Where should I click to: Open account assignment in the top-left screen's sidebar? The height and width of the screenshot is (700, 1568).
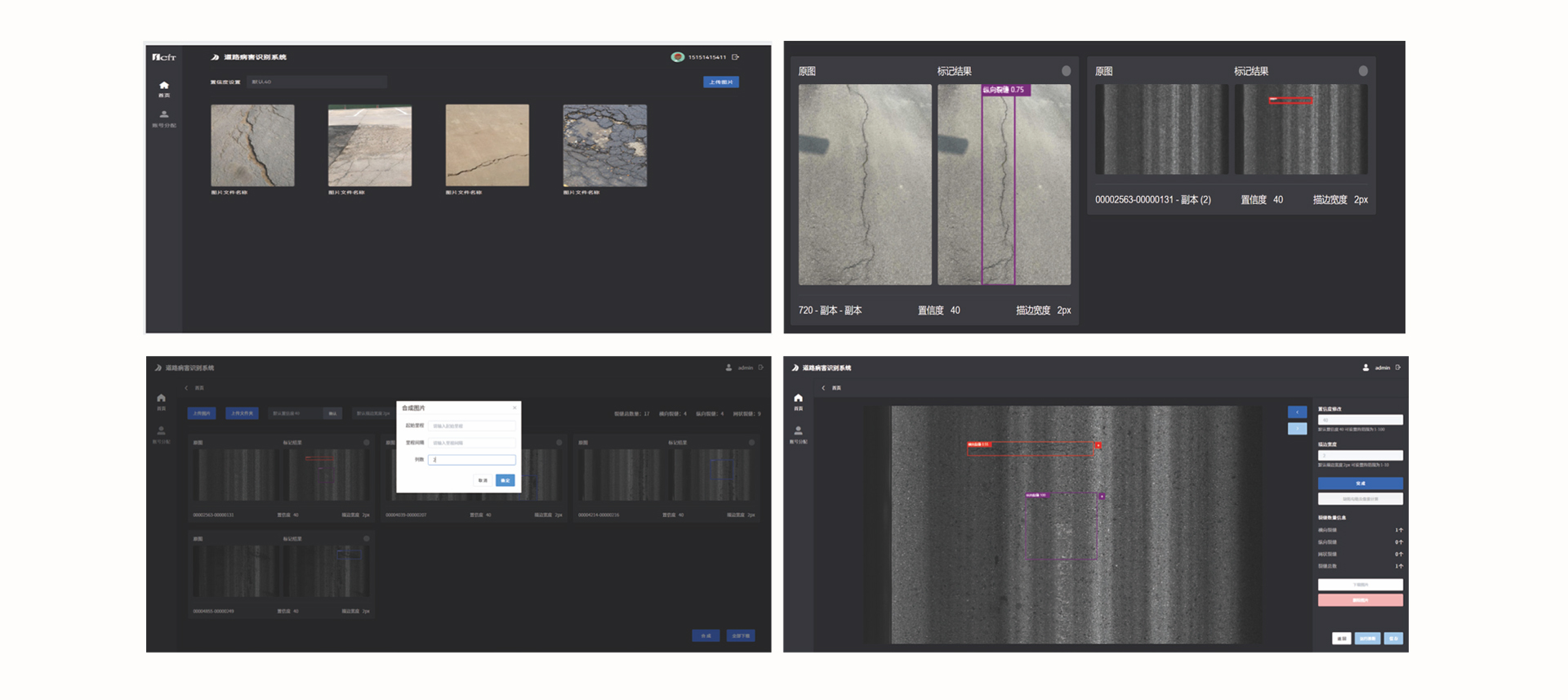[164, 115]
